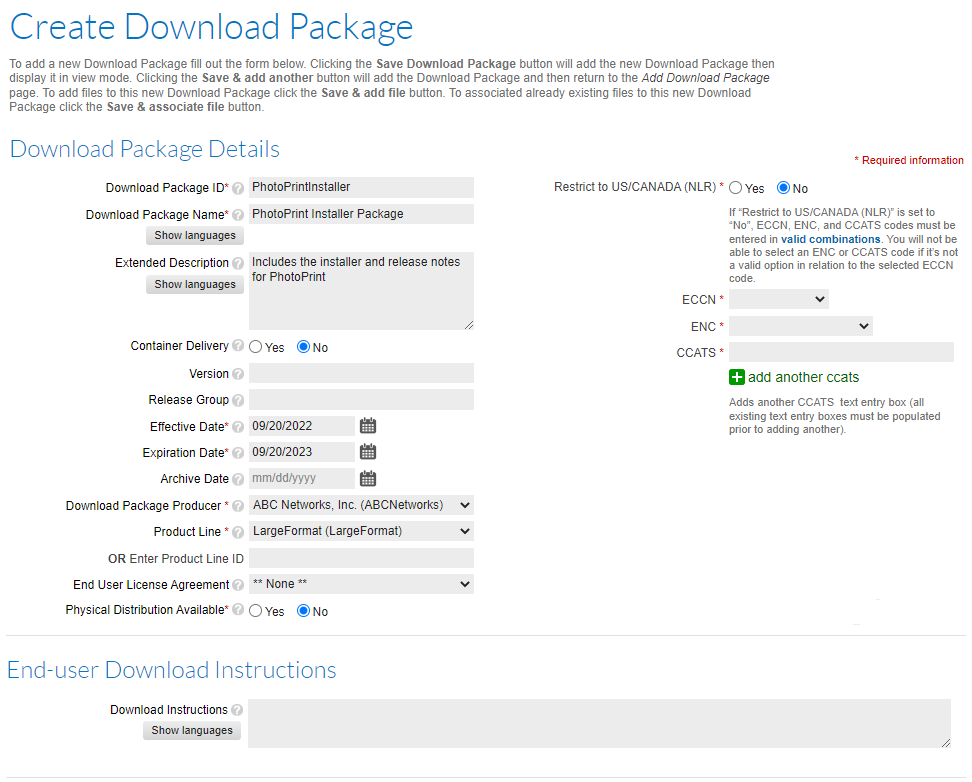Open the Download Package Producer dropdown
The image size is (972, 782).
(x=361, y=505)
